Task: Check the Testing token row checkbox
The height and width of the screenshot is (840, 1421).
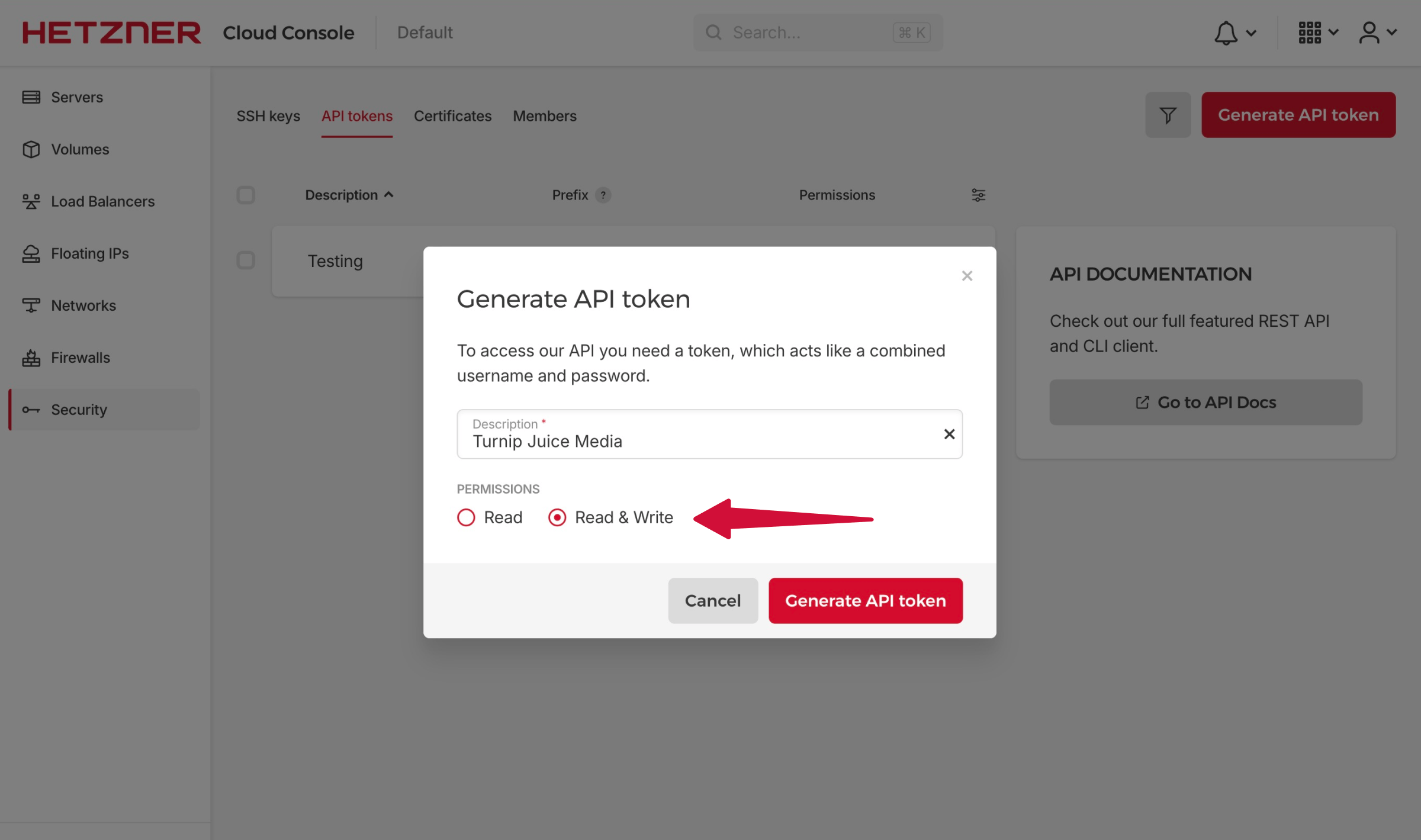Action: pyautogui.click(x=246, y=260)
